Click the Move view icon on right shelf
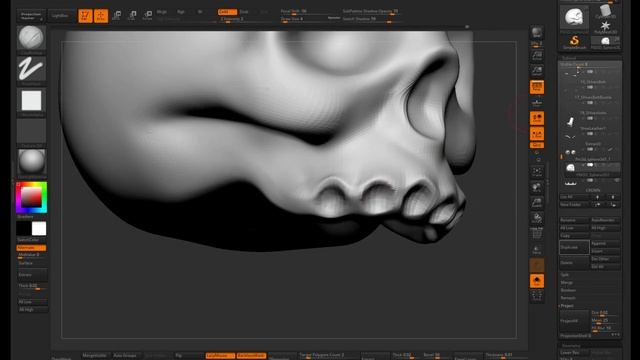Screen dimensions: 640x360 [537, 187]
